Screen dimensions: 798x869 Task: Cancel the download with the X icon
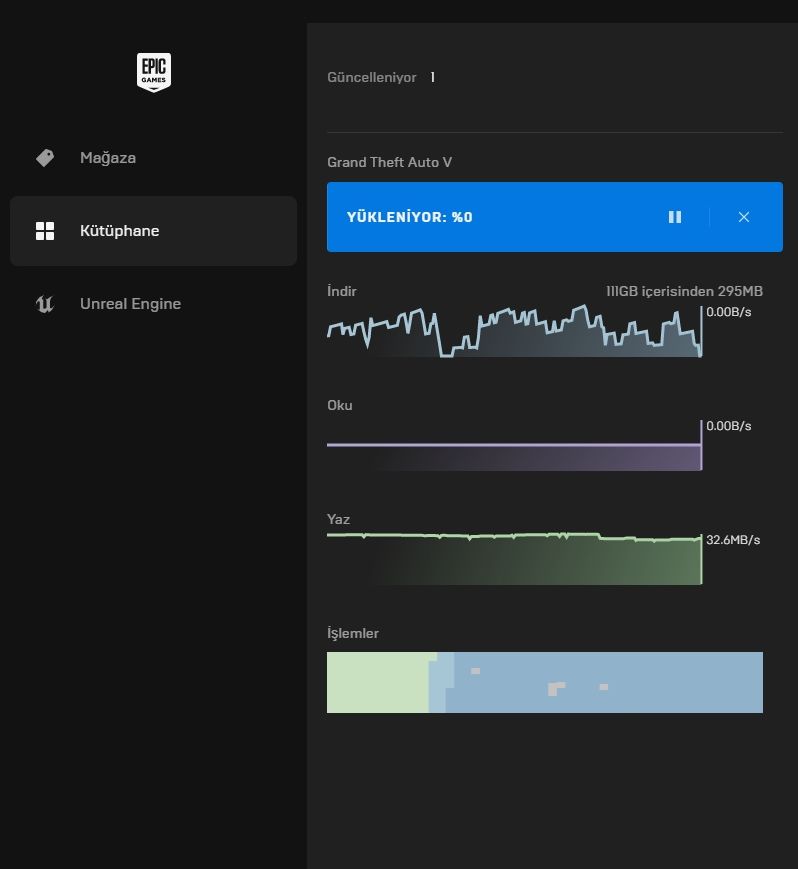(744, 217)
